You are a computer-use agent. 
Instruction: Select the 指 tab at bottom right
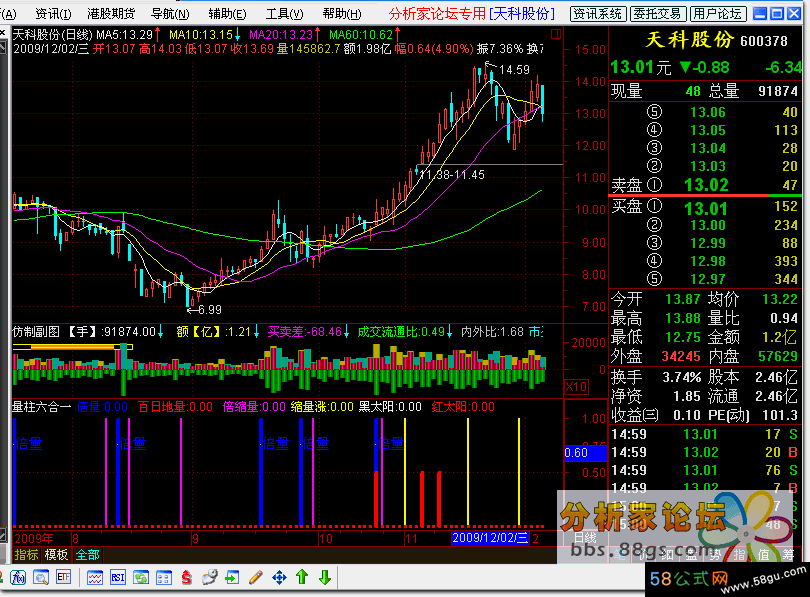click(x=739, y=555)
